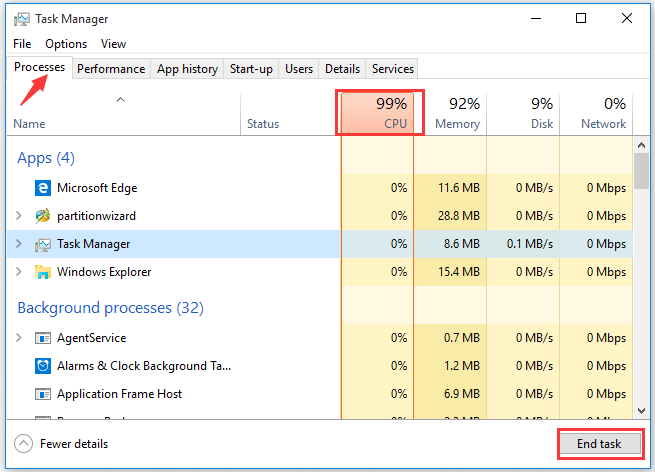Click the 0.1 MB/s disk value
Image resolution: width=655 pixels, height=472 pixels.
pos(530,244)
